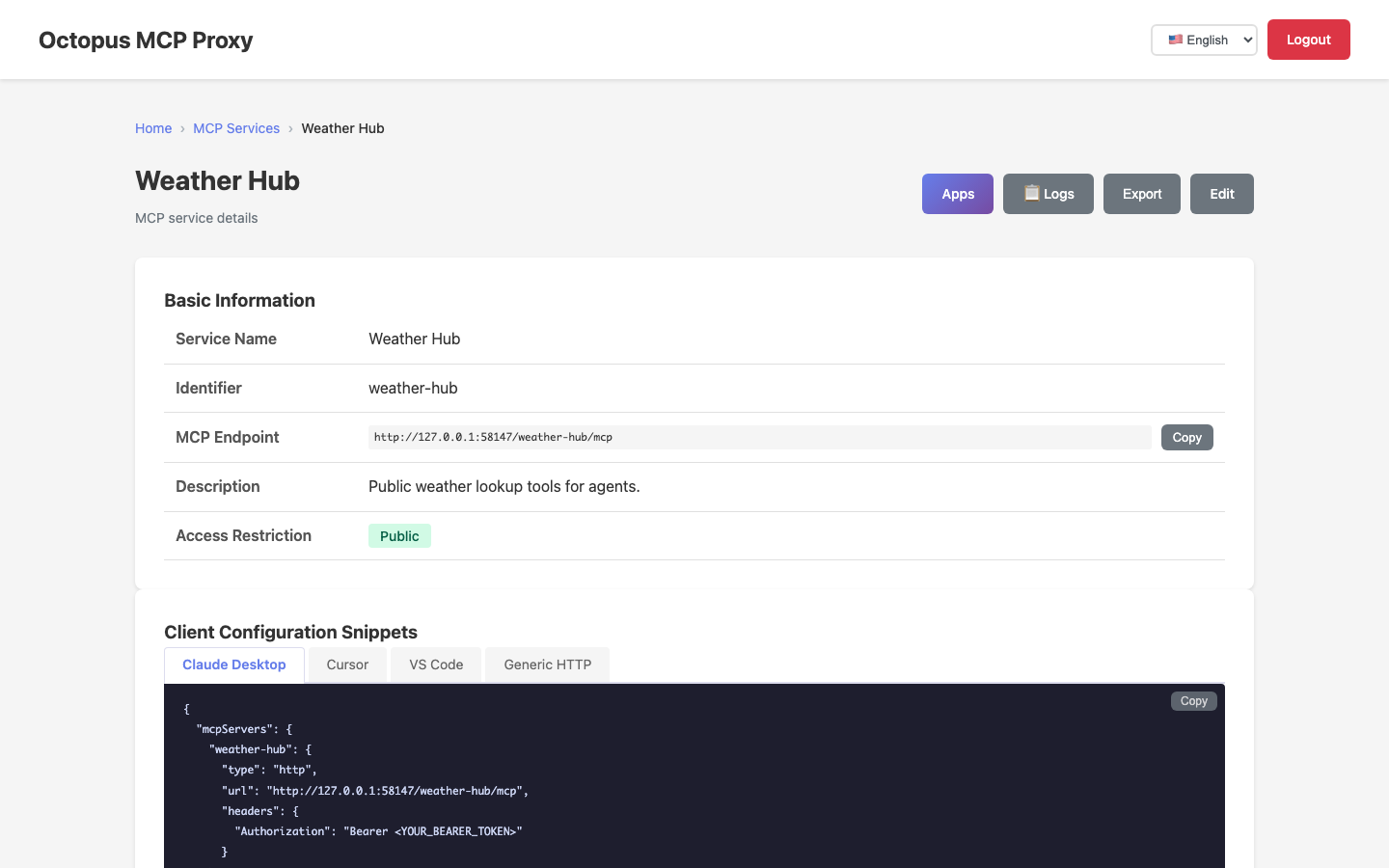The image size is (1389, 868).
Task: Click the Weather Hub breadcrumb text
Action: [342, 128]
